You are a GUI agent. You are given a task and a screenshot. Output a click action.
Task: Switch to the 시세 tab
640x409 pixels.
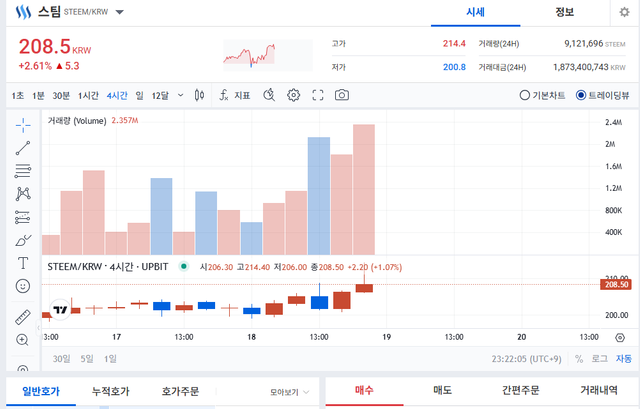(476, 12)
